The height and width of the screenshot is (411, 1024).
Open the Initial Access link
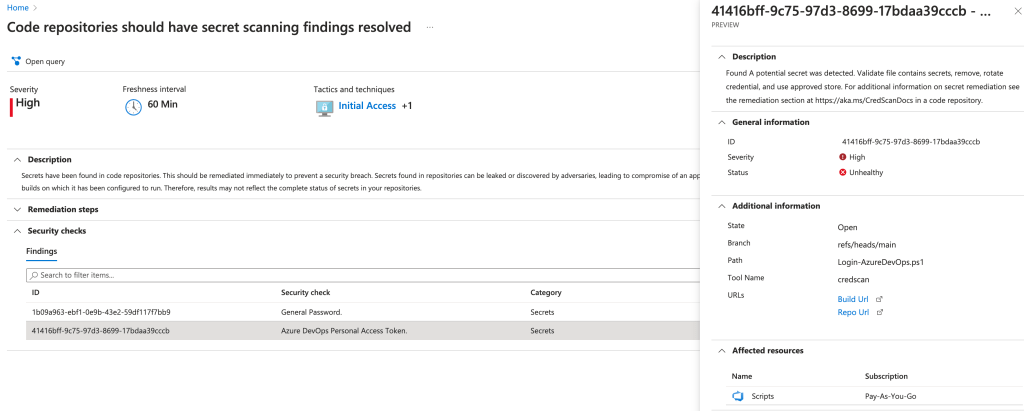click(367, 106)
